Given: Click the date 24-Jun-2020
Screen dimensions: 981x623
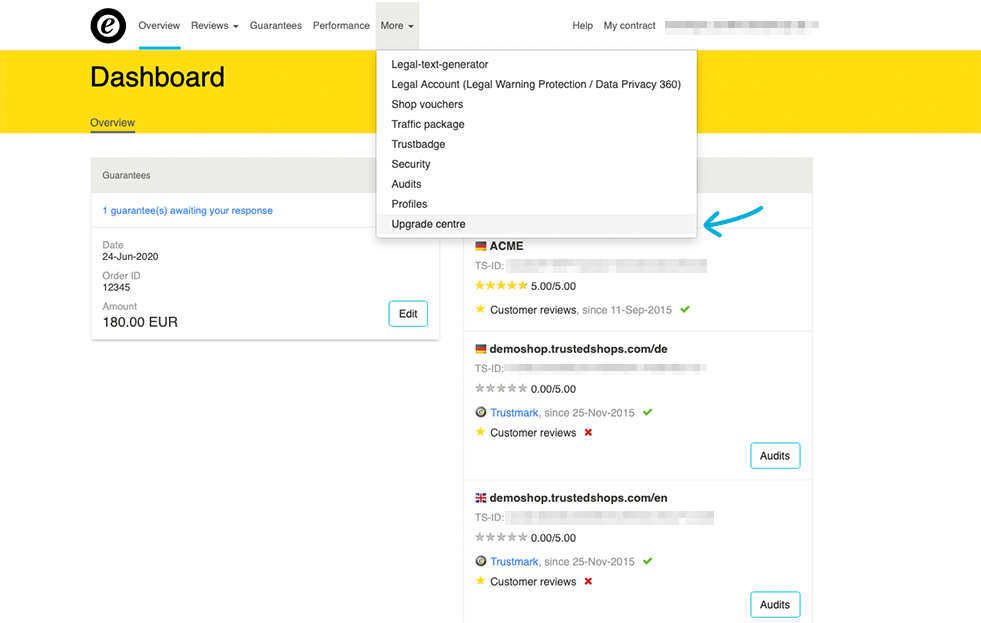Looking at the screenshot, I should [x=130, y=256].
